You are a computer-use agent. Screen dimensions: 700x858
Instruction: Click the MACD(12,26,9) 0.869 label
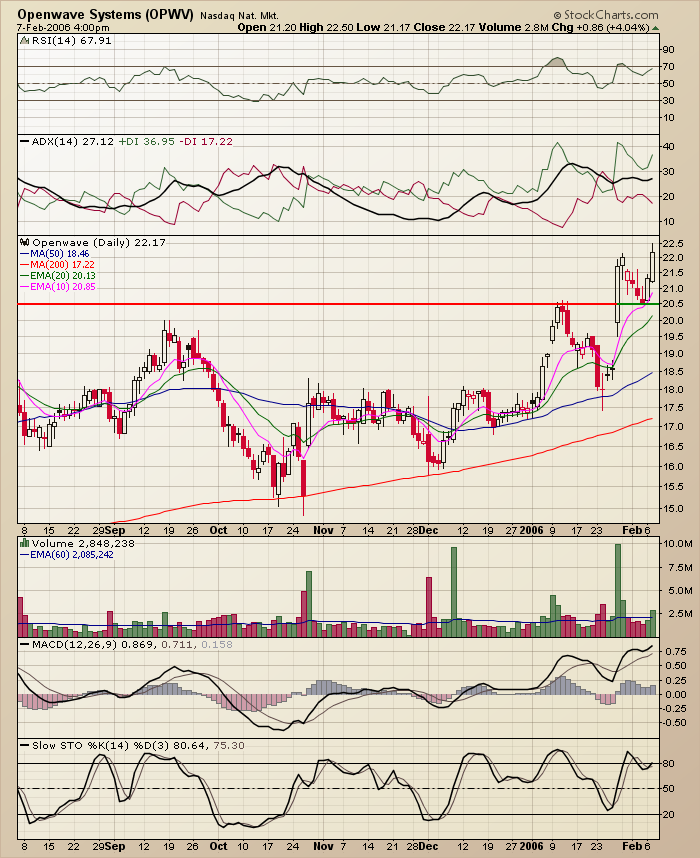click(94, 645)
